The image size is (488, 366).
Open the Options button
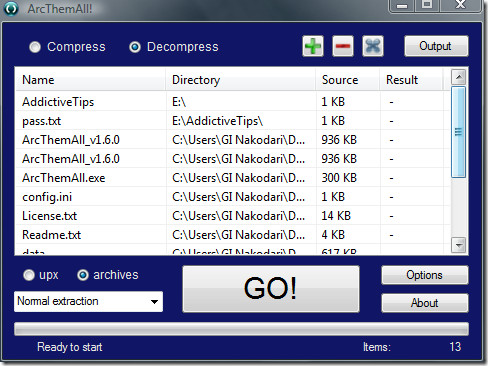[425, 275]
